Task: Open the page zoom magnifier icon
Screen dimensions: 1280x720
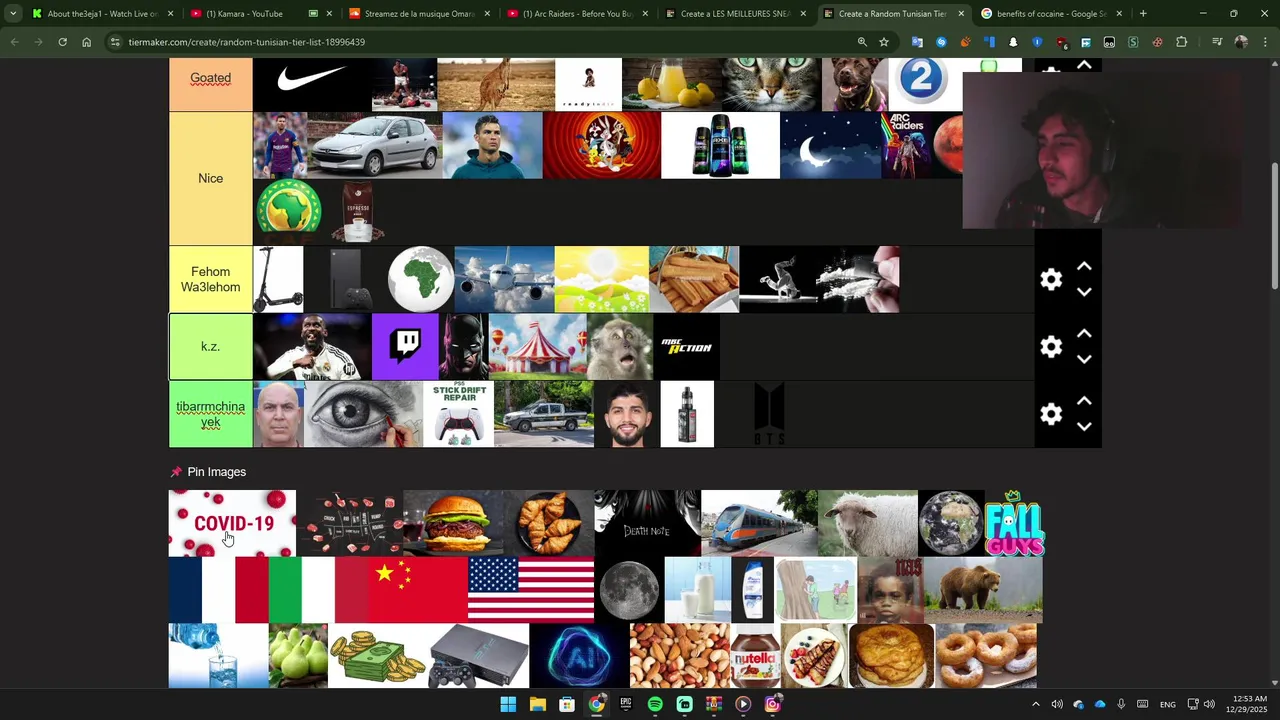Action: (862, 42)
